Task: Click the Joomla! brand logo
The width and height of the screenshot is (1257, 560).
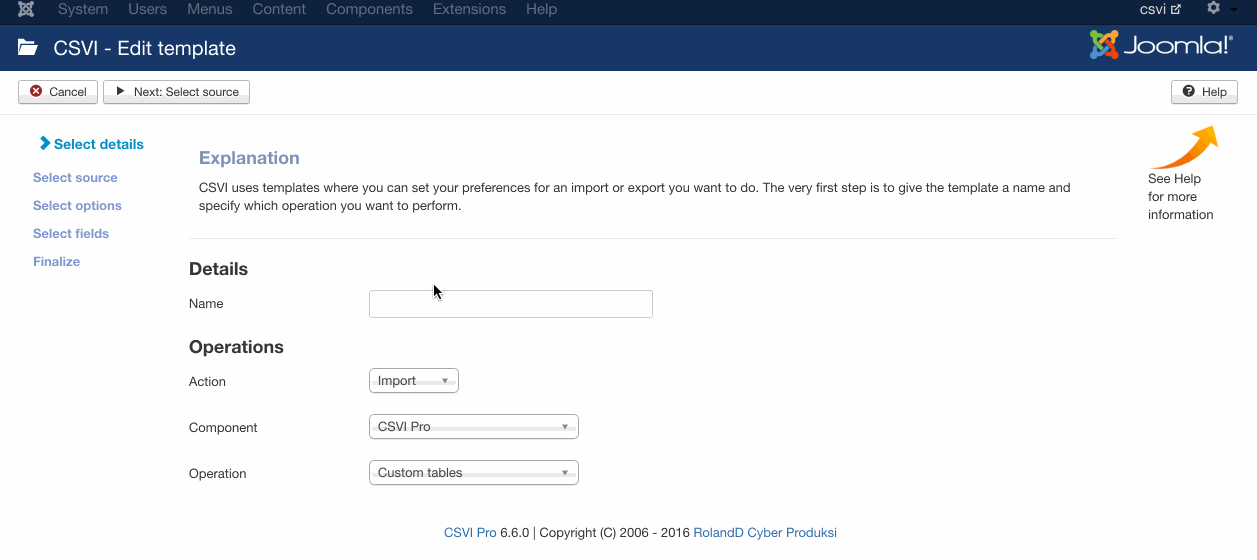Action: (1160, 45)
